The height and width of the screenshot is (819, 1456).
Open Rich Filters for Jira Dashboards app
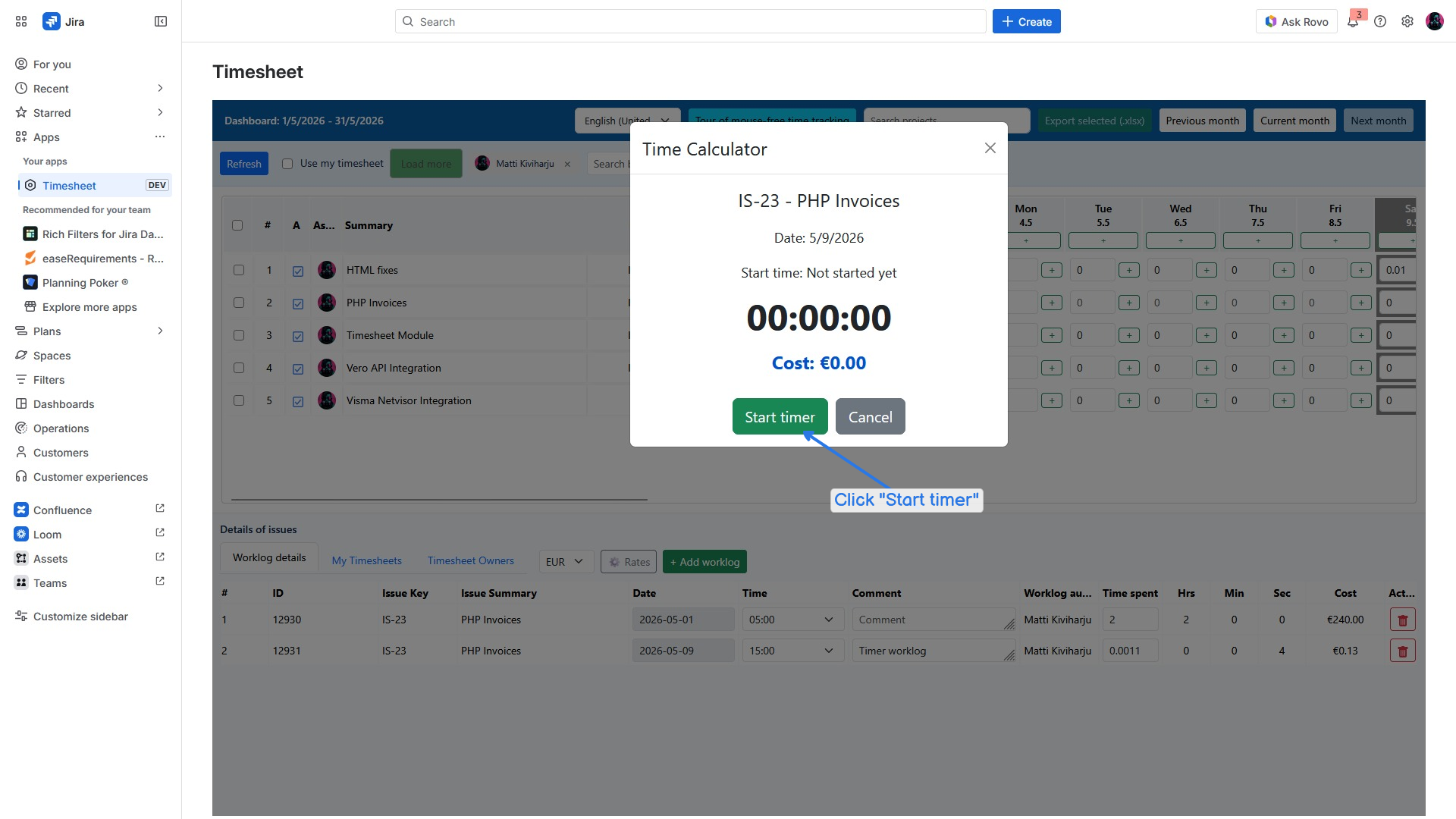pos(96,234)
